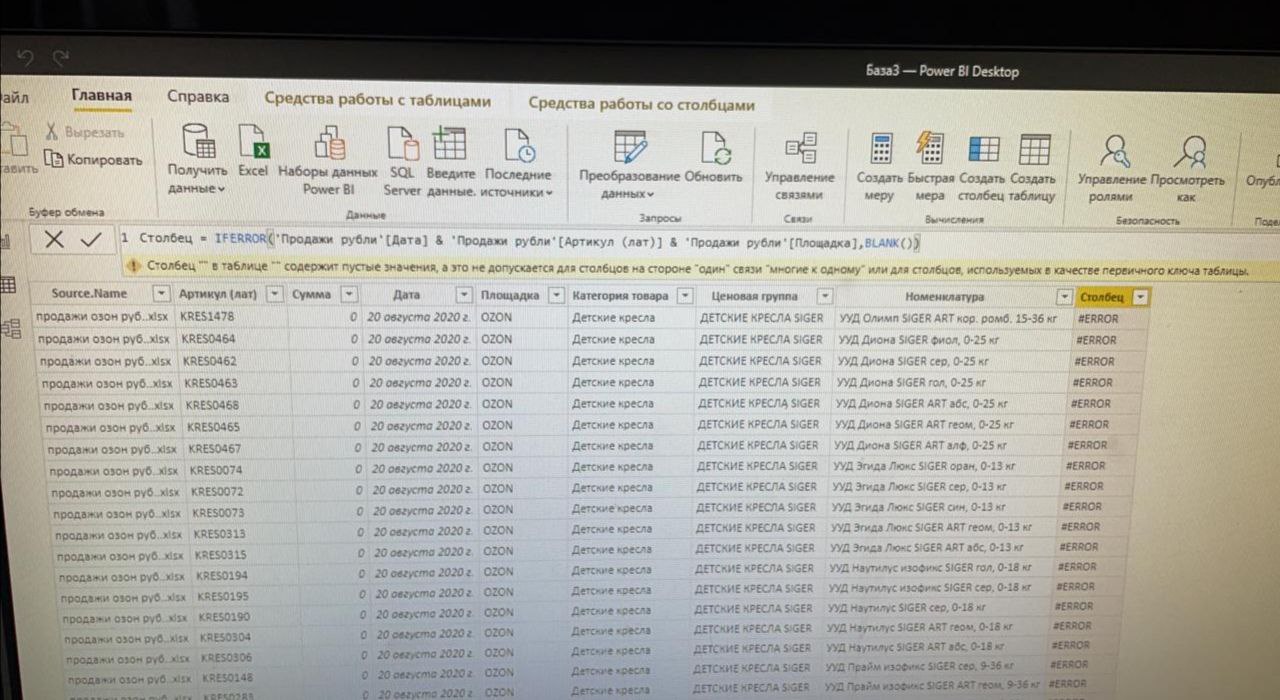The height and width of the screenshot is (700, 1280).
Task: Open filter dropdown of Столбец column
Action: click(1138, 298)
